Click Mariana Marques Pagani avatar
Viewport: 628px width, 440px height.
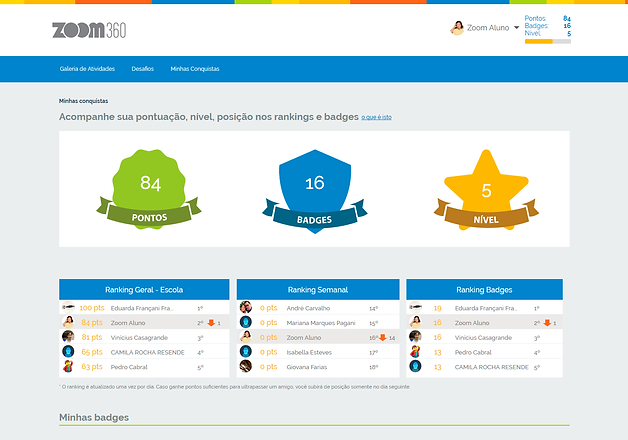246,322
